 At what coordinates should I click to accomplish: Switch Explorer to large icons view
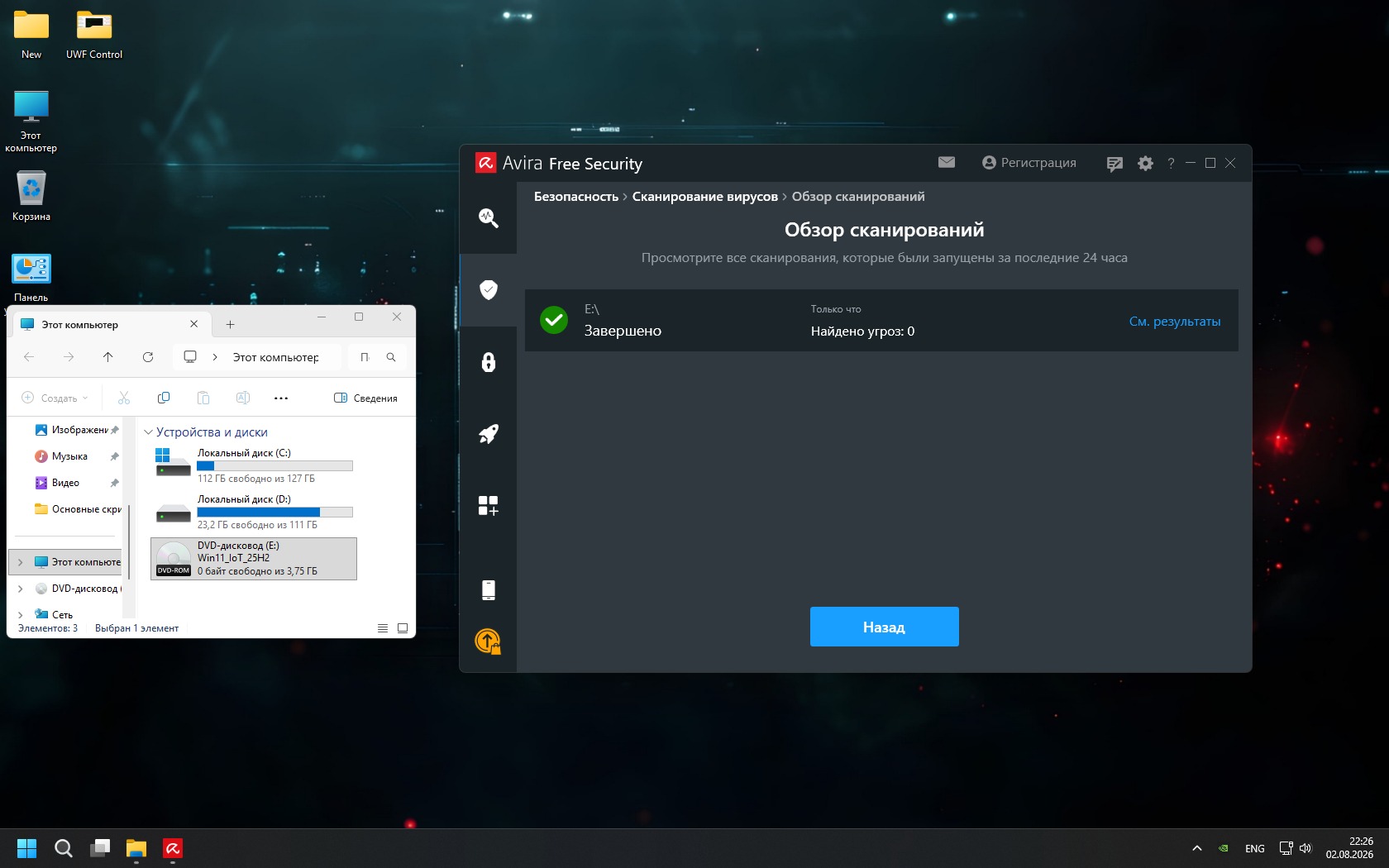tap(403, 628)
